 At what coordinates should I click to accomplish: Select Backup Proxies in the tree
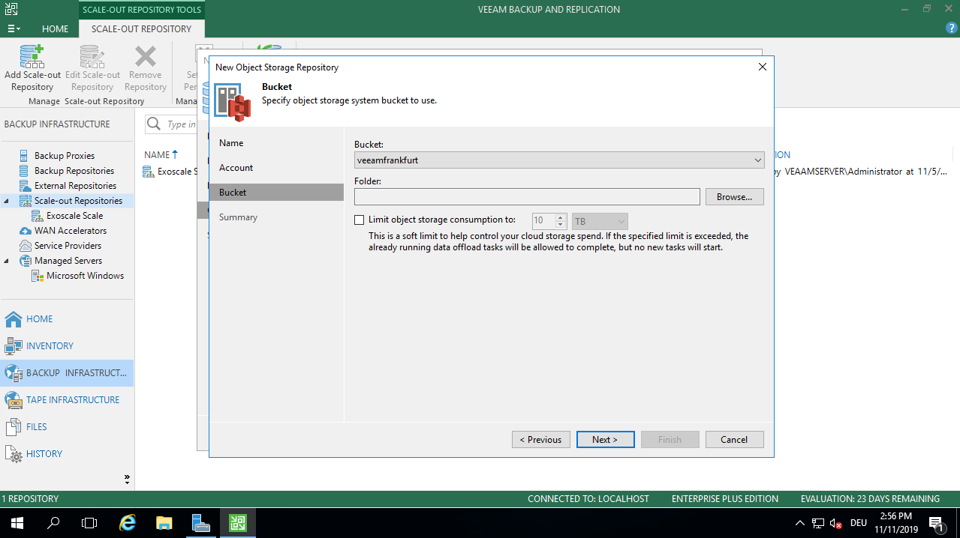[x=64, y=156]
